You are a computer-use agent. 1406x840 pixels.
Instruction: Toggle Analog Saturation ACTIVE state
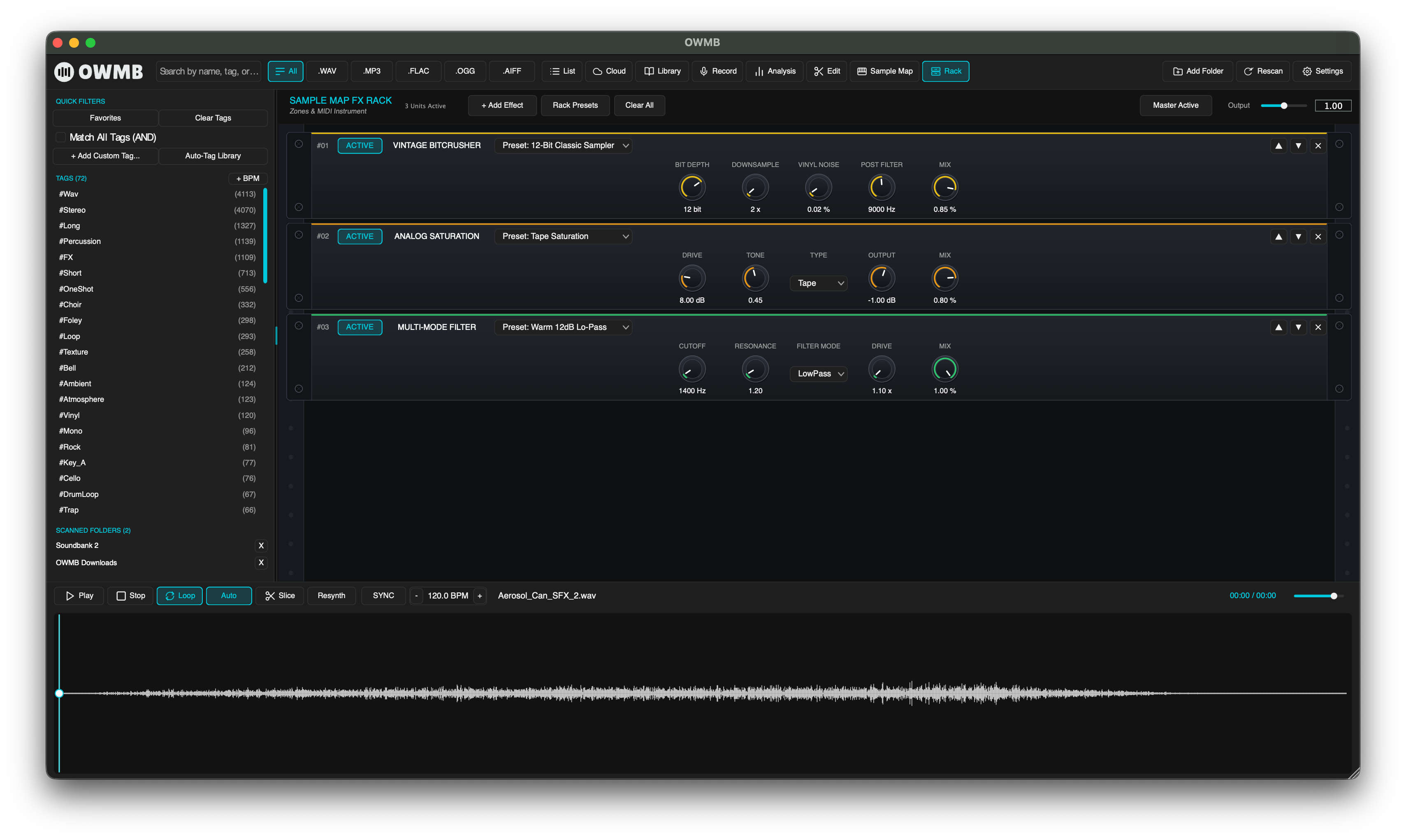point(360,236)
